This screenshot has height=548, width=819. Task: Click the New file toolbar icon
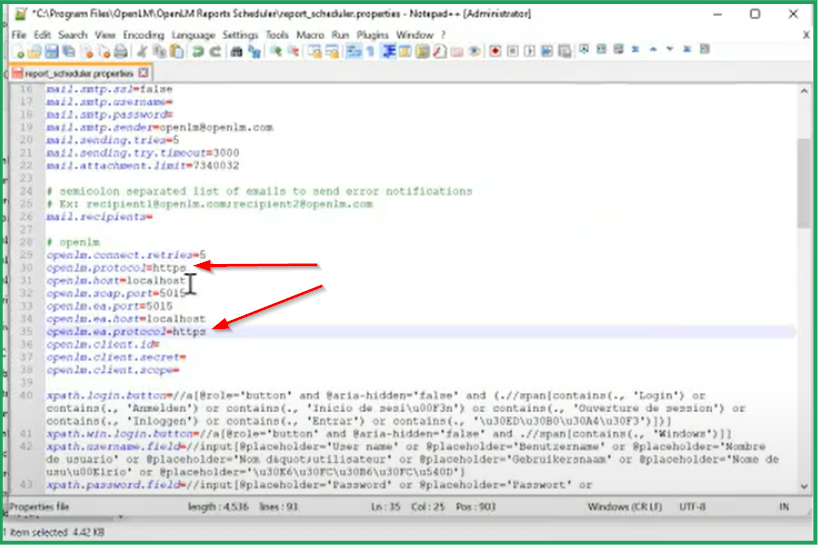click(x=21, y=51)
